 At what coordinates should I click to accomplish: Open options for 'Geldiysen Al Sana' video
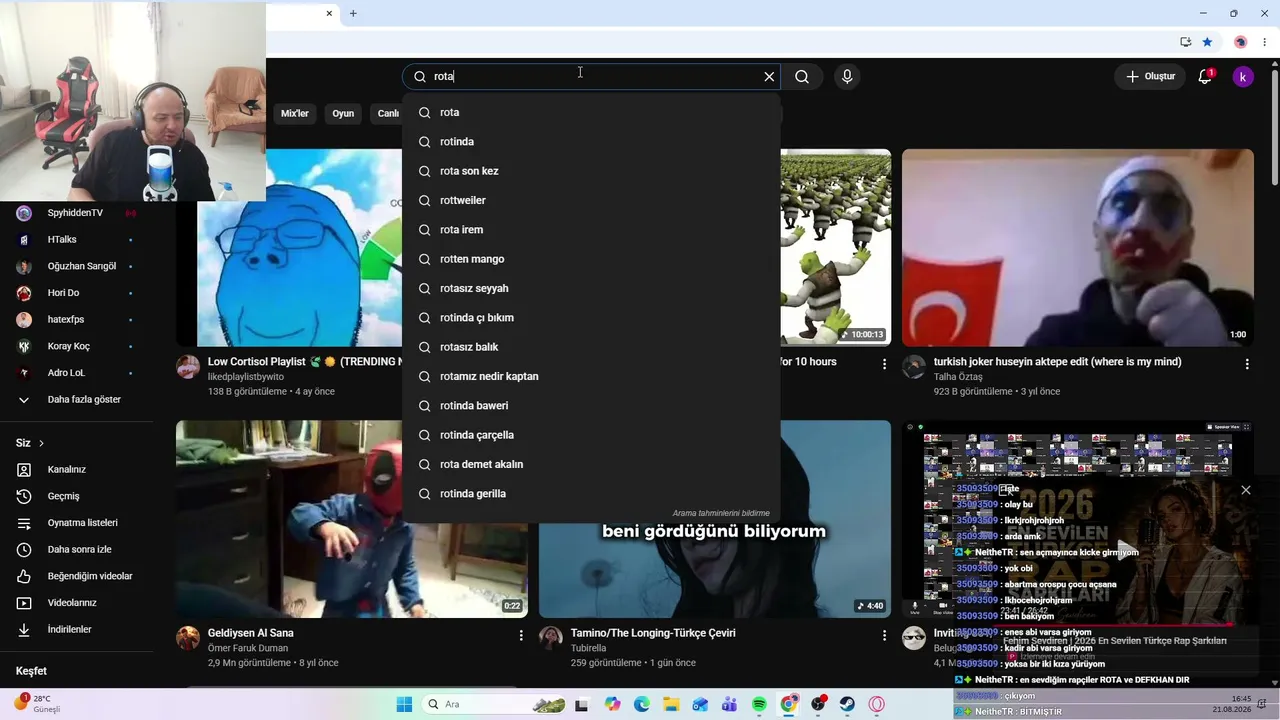tap(521, 635)
